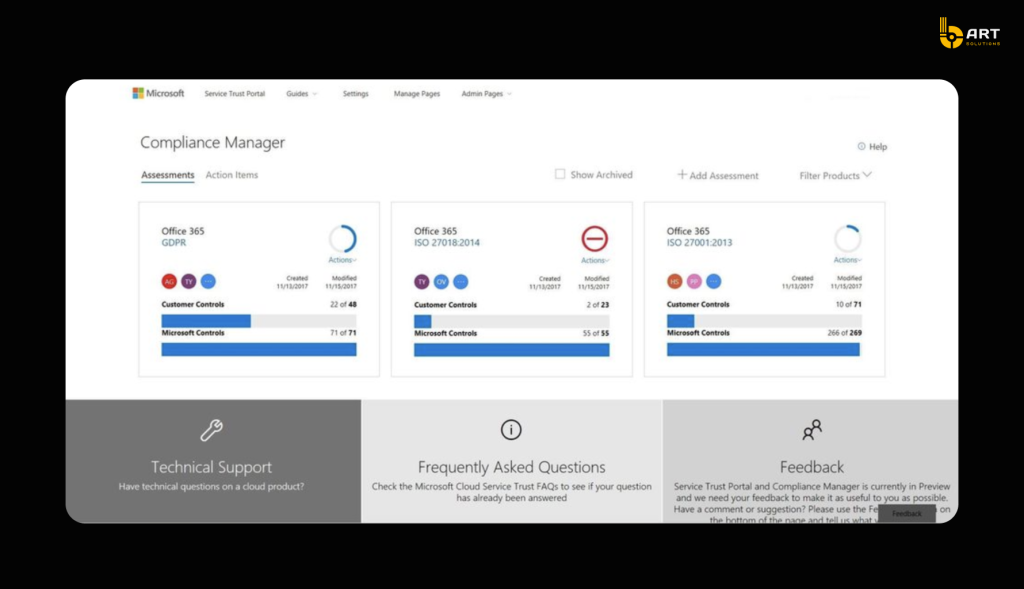The width and height of the screenshot is (1024, 589).
Task: Click the '55 of 55' count
Action: click(x=596, y=334)
